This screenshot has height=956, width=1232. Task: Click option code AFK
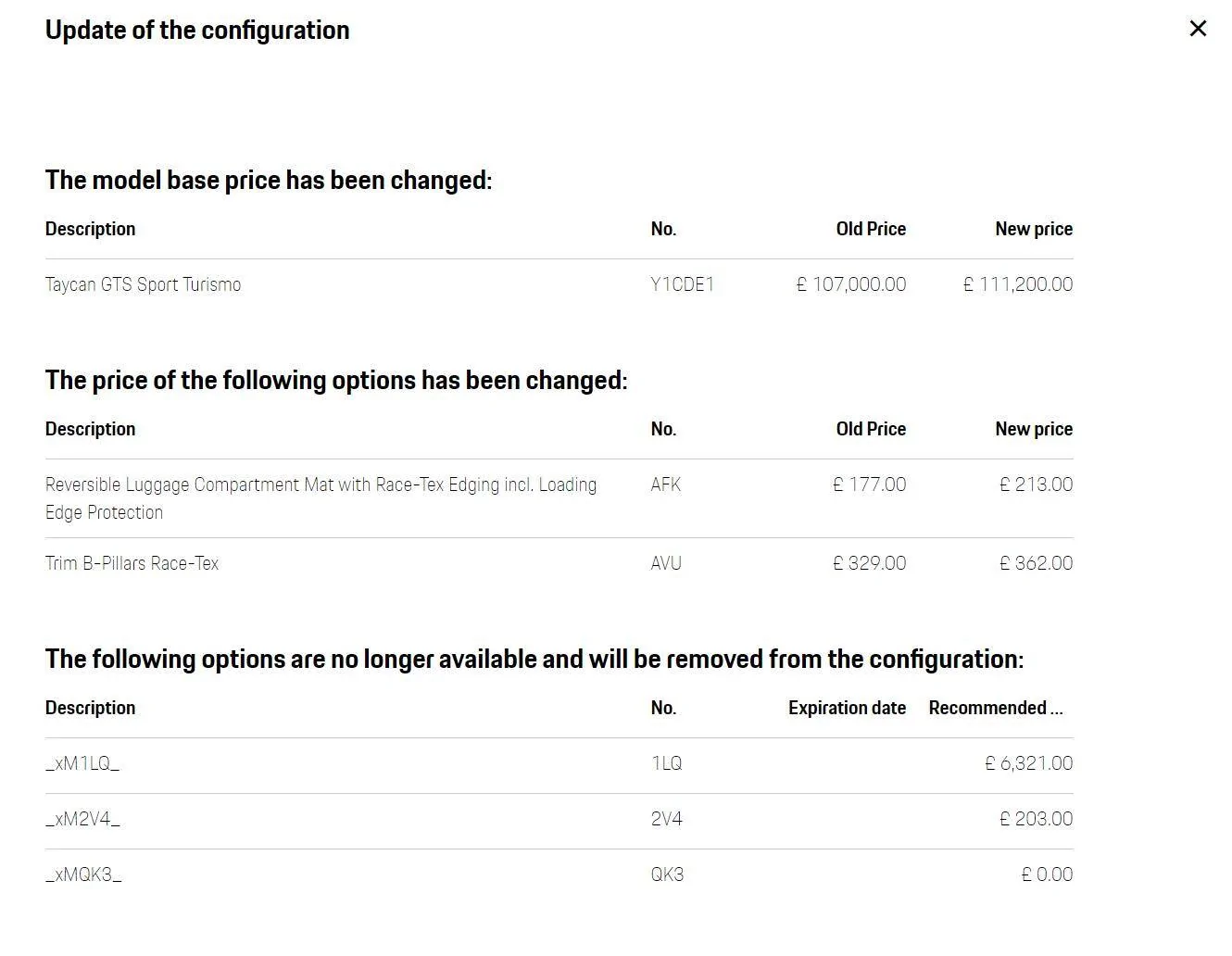coord(666,484)
